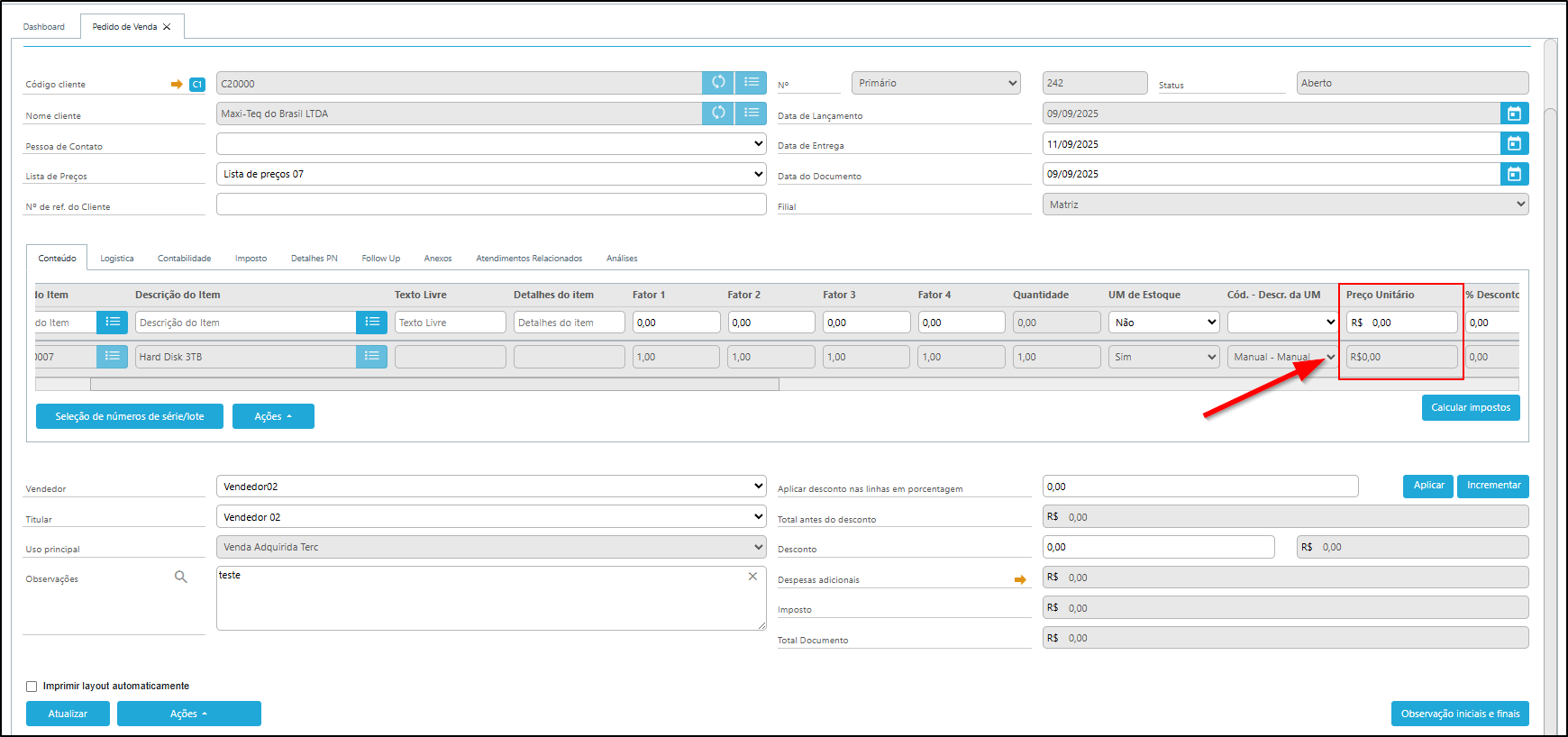Click the magnifier icon beside Observações
This screenshot has height=737, width=1568.
tap(181, 577)
